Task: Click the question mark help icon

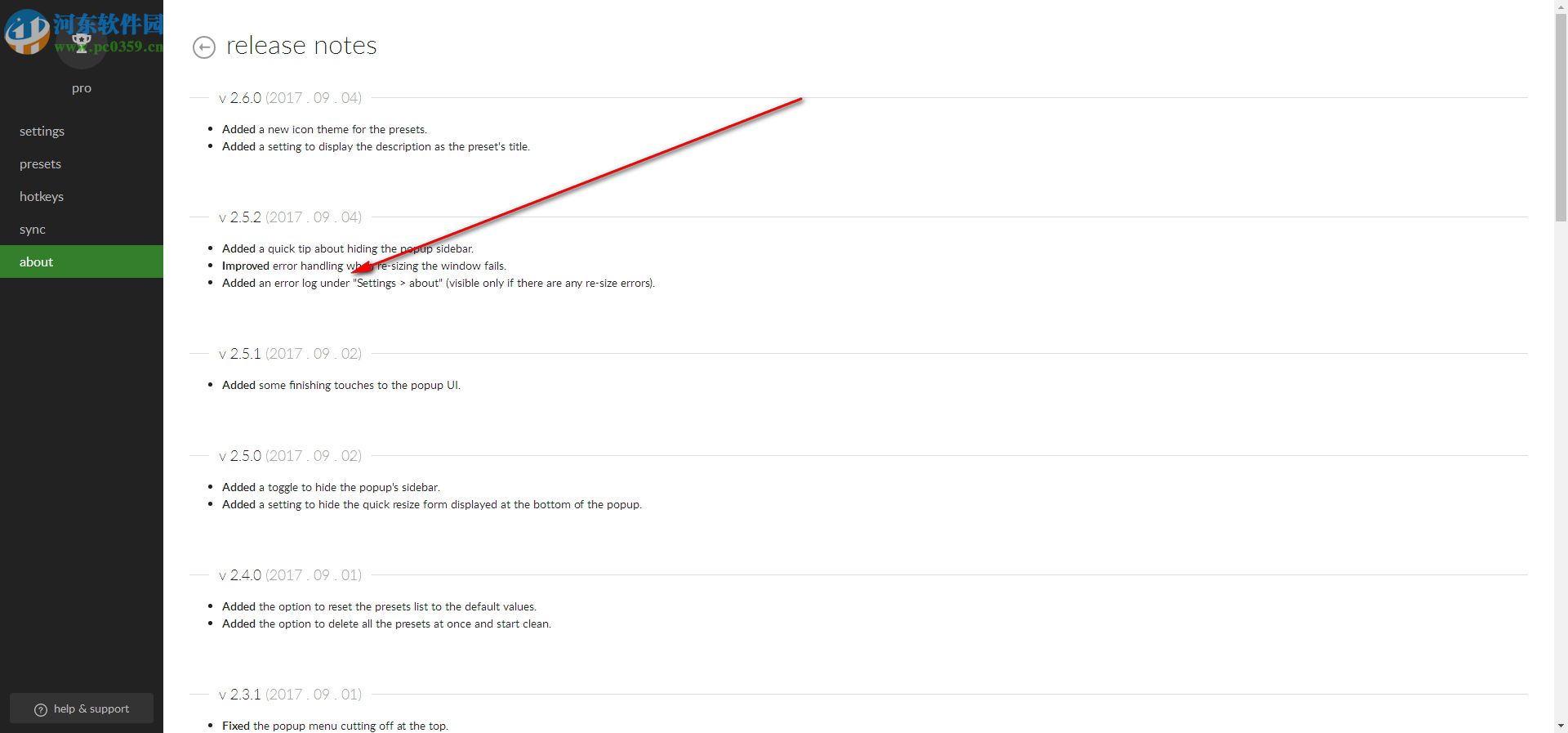Action: [x=41, y=709]
